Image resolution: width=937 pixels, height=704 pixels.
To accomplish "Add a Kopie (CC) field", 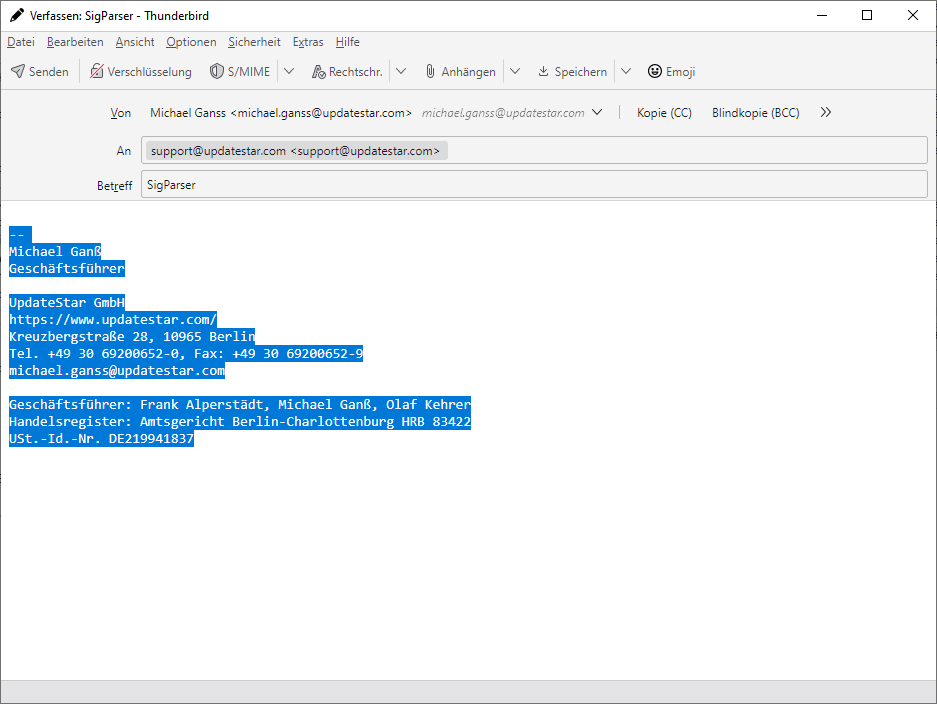I will [x=664, y=113].
